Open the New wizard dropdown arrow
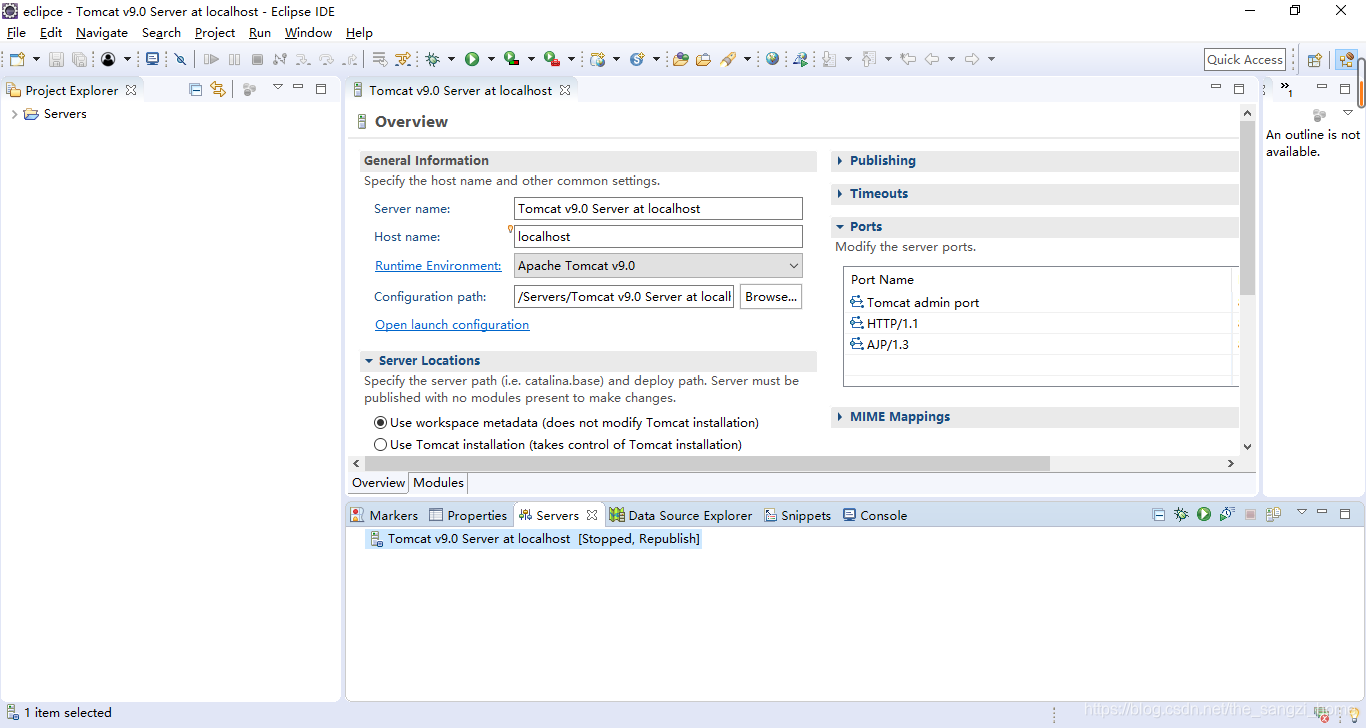1366x728 pixels. (x=36, y=59)
